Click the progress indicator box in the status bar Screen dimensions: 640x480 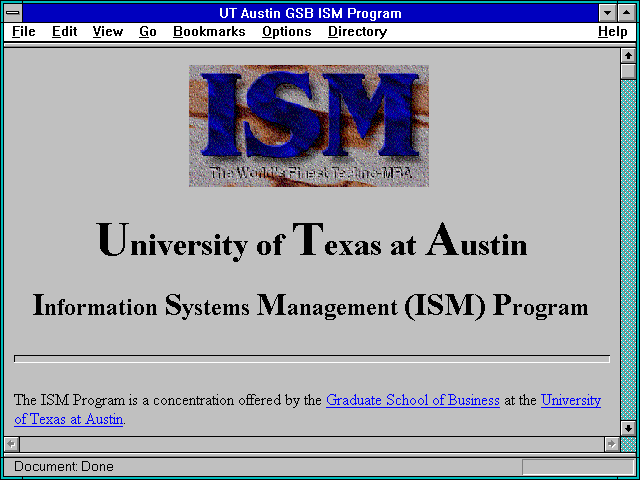click(x=578, y=467)
